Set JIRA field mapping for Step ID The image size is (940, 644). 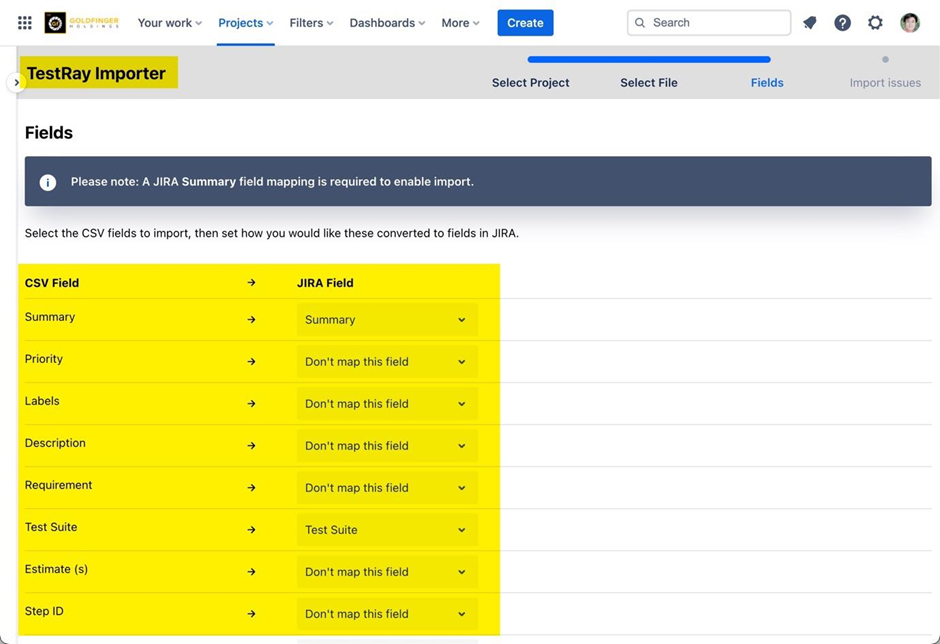click(x=386, y=614)
